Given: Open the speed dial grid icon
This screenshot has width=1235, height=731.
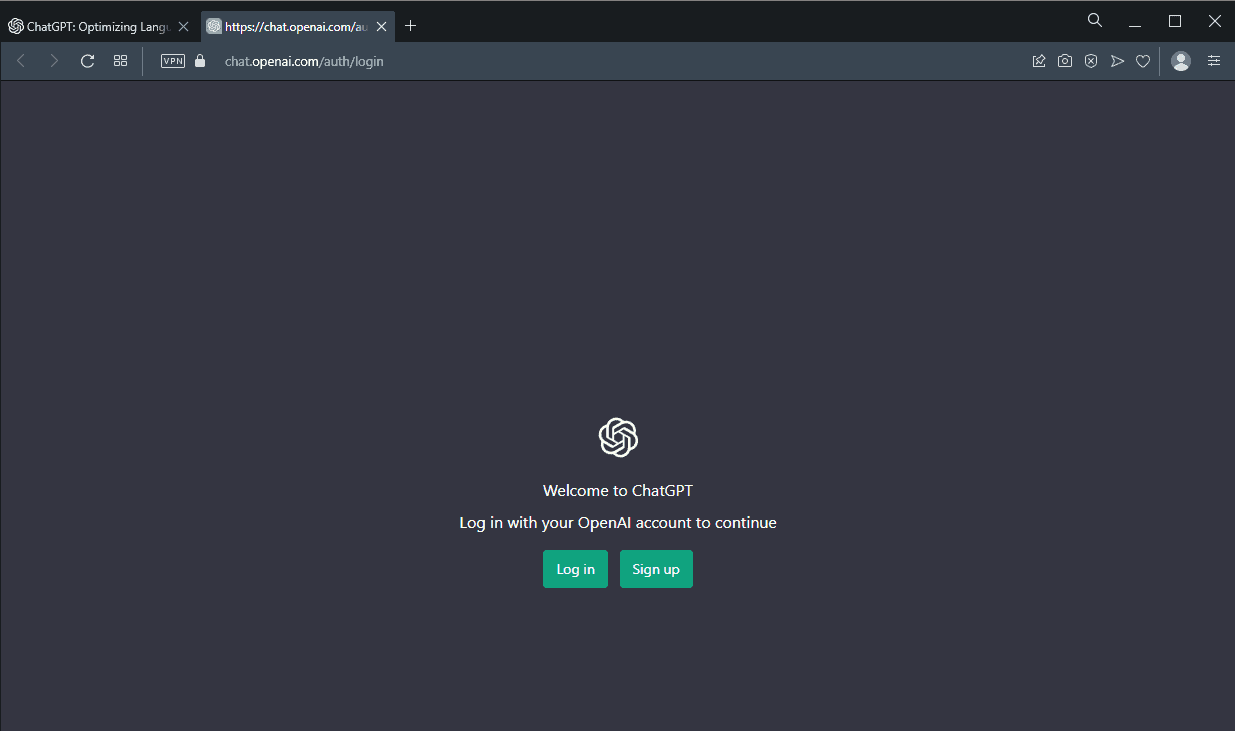Looking at the screenshot, I should click(120, 61).
